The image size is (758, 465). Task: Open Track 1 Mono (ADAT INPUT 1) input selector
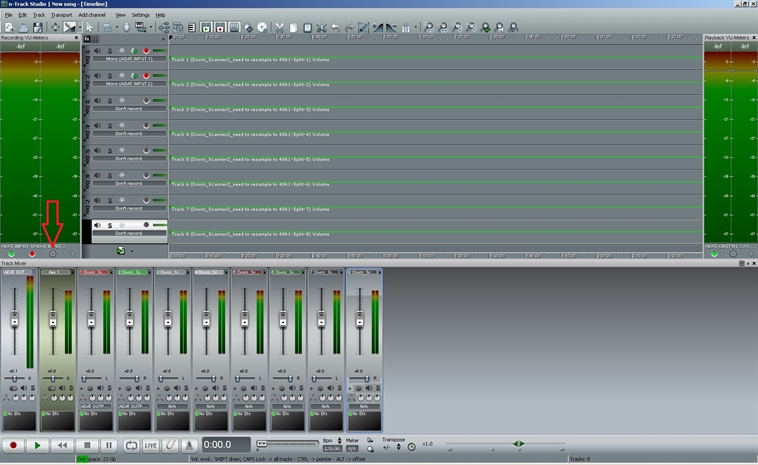(x=129, y=59)
